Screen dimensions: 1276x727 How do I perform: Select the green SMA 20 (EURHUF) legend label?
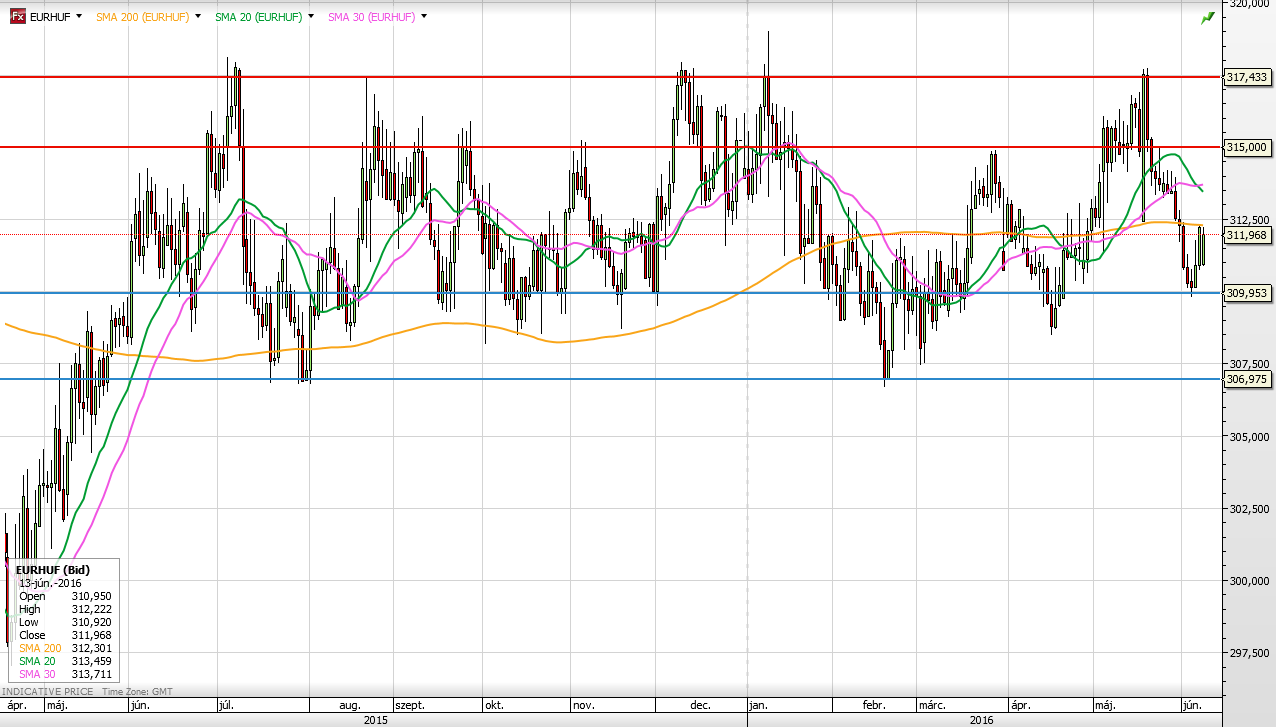[260, 17]
